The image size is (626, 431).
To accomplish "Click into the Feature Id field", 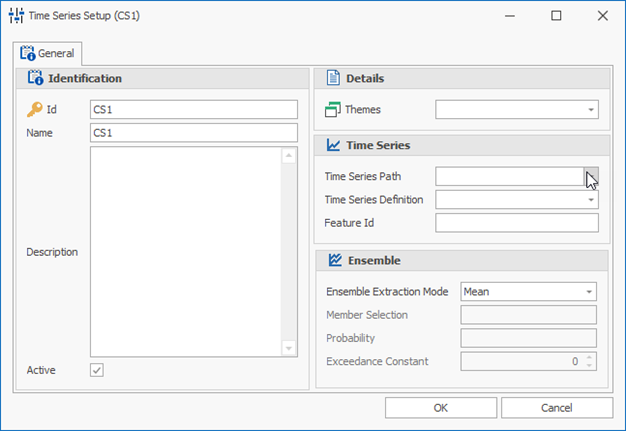I will click(x=517, y=223).
